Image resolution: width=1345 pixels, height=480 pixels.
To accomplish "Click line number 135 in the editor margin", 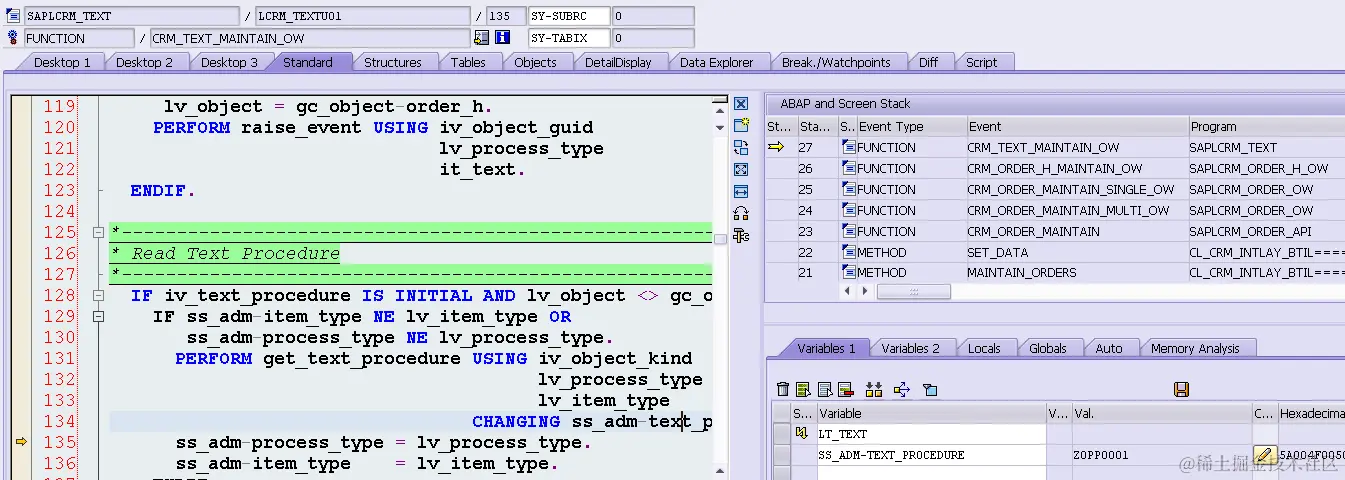I will point(59,442).
